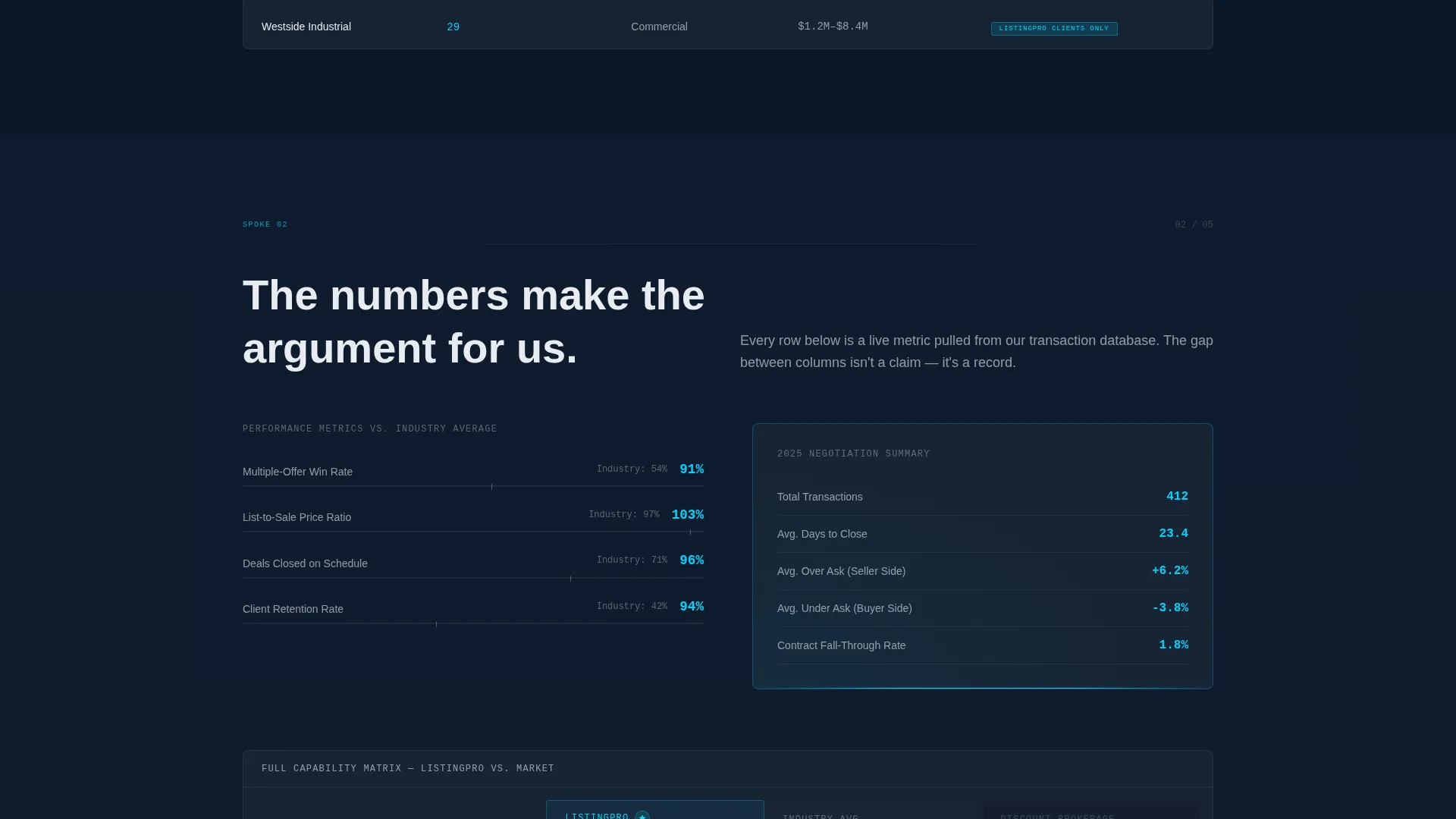Click the 02 / 05 page indicator
Screen dimensions: 1456x819
(1194, 224)
